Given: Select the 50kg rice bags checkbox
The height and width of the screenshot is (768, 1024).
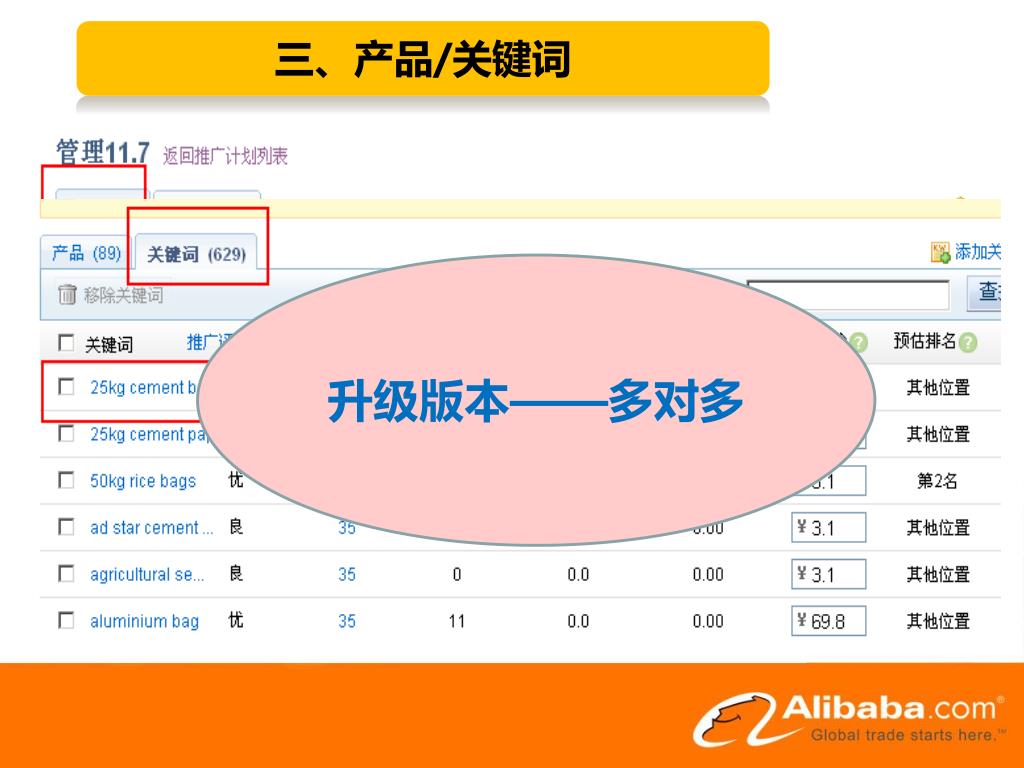Looking at the screenshot, I should pyautogui.click(x=66, y=480).
